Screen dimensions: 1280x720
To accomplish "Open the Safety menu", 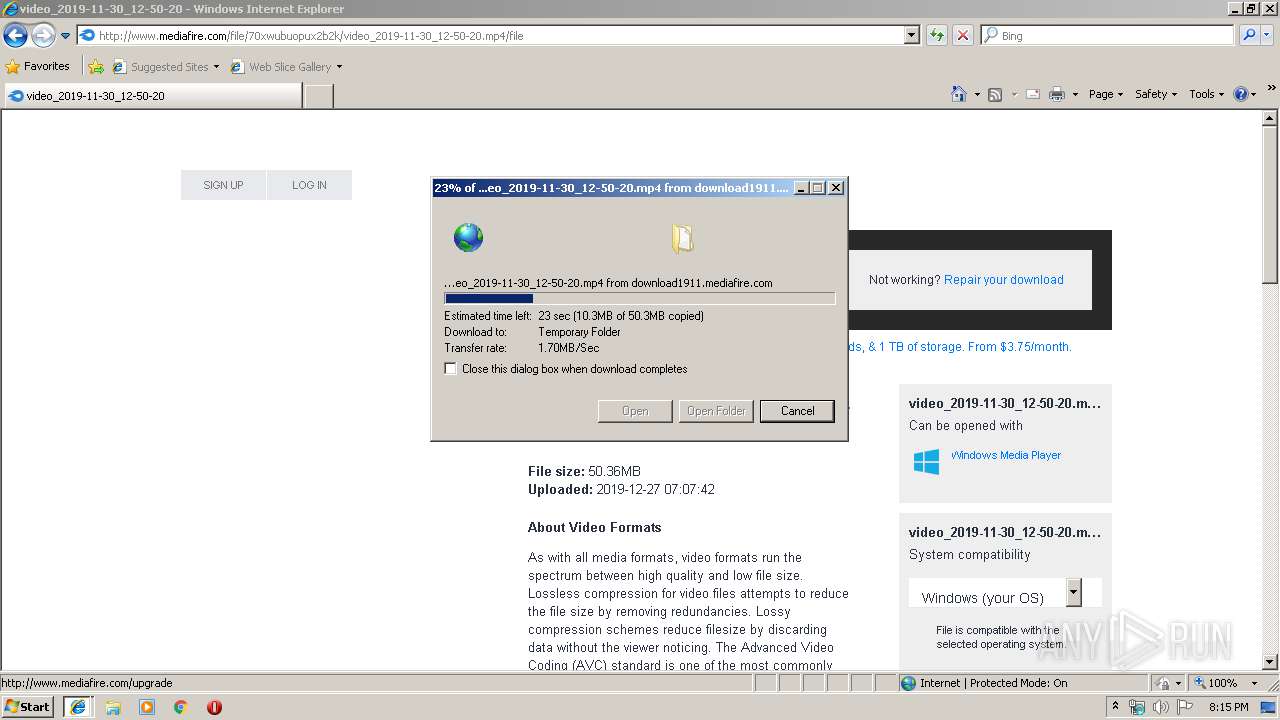I will coord(1155,94).
